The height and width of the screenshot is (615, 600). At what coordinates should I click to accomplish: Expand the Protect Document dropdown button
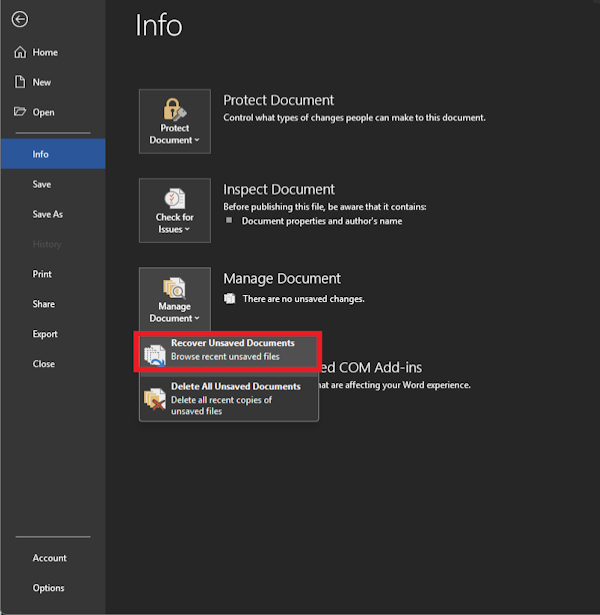175,121
